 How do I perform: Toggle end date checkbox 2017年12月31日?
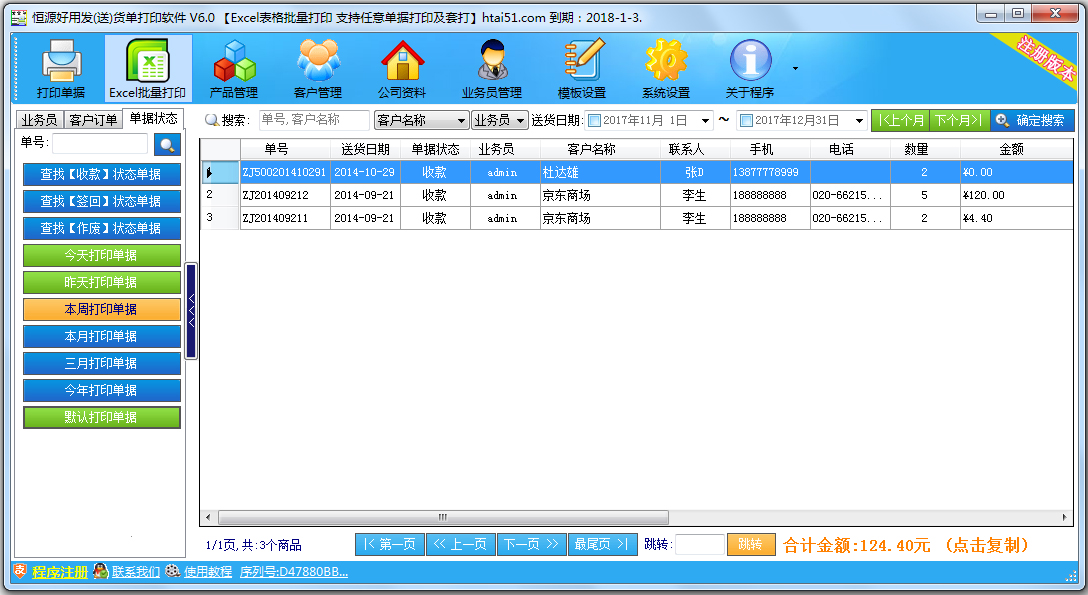pos(746,121)
